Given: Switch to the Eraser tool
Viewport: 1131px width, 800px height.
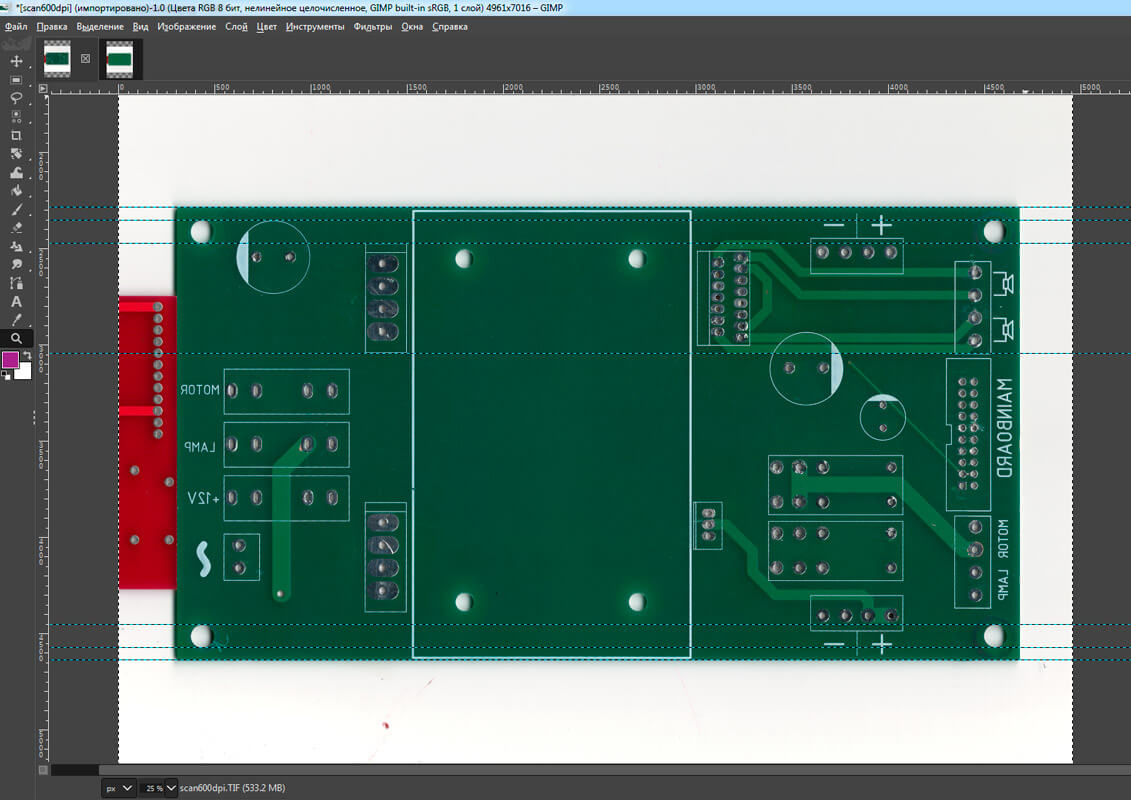Looking at the screenshot, I should (16, 228).
